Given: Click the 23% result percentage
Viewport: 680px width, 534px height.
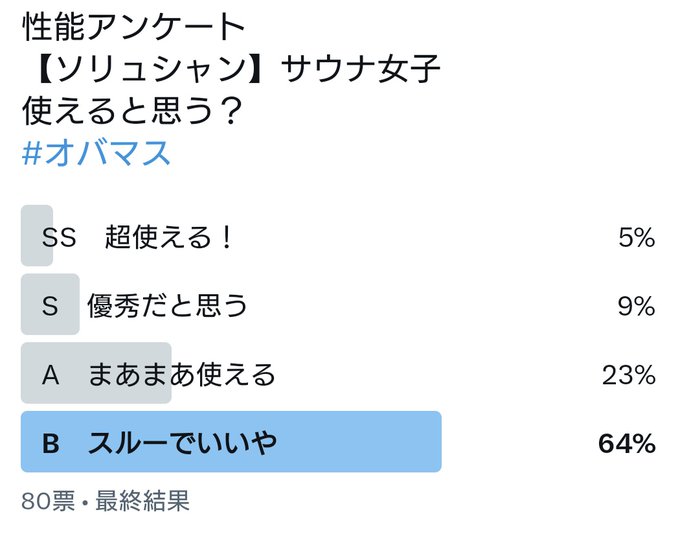Looking at the screenshot, I should click(628, 375).
